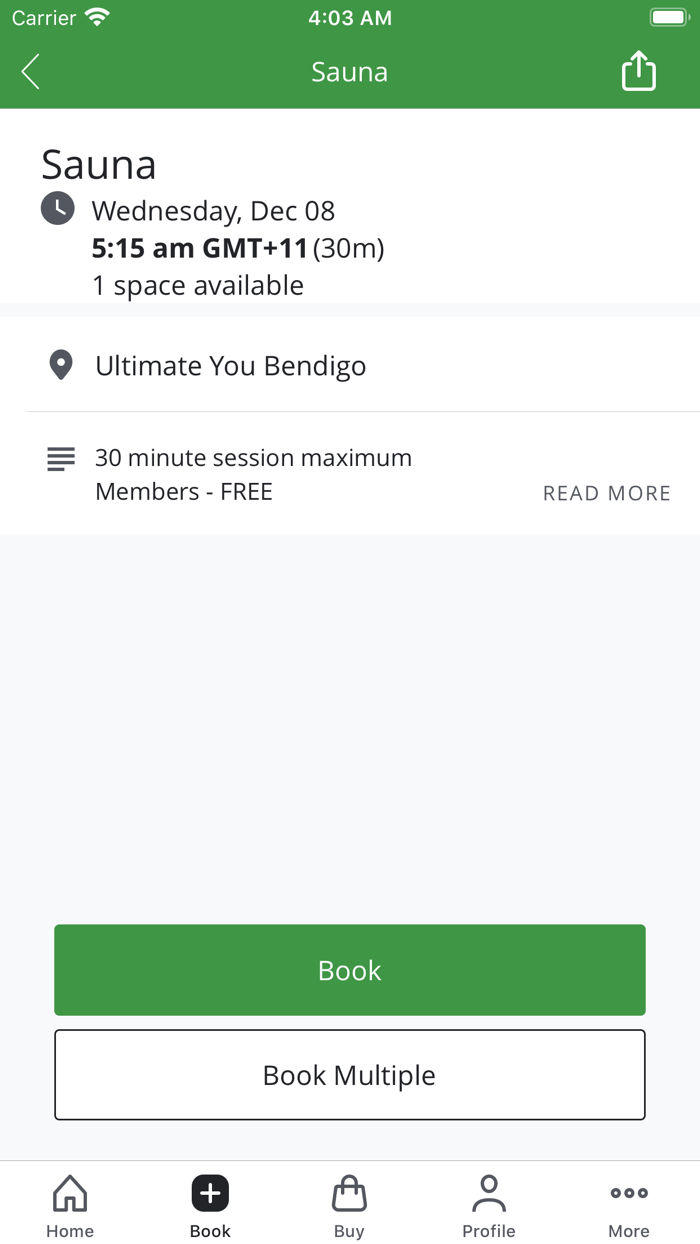Tap the Wednesday, Dec 08 date
This screenshot has width=700, height=1244.
click(213, 211)
